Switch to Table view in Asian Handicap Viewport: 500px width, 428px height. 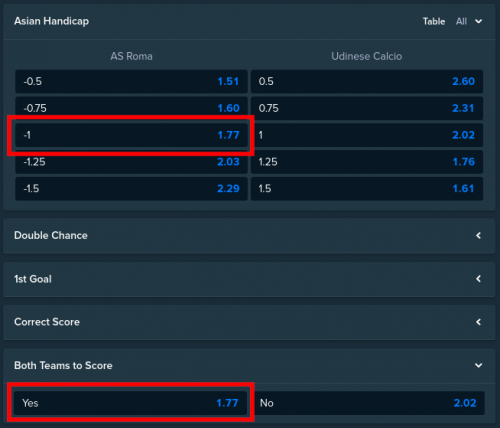pyautogui.click(x=434, y=21)
